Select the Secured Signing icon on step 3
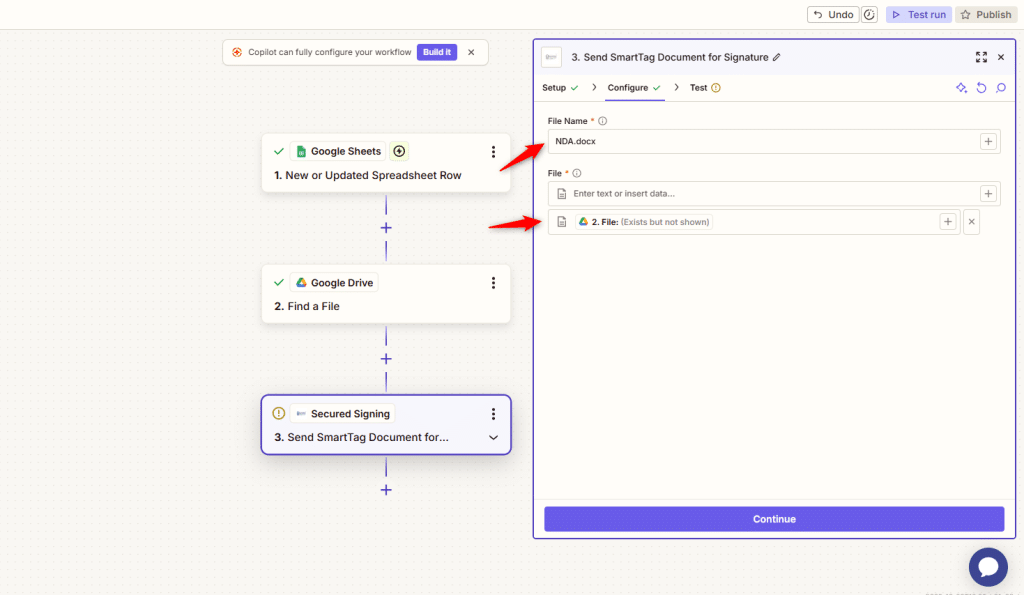1024x595 pixels. (x=304, y=413)
